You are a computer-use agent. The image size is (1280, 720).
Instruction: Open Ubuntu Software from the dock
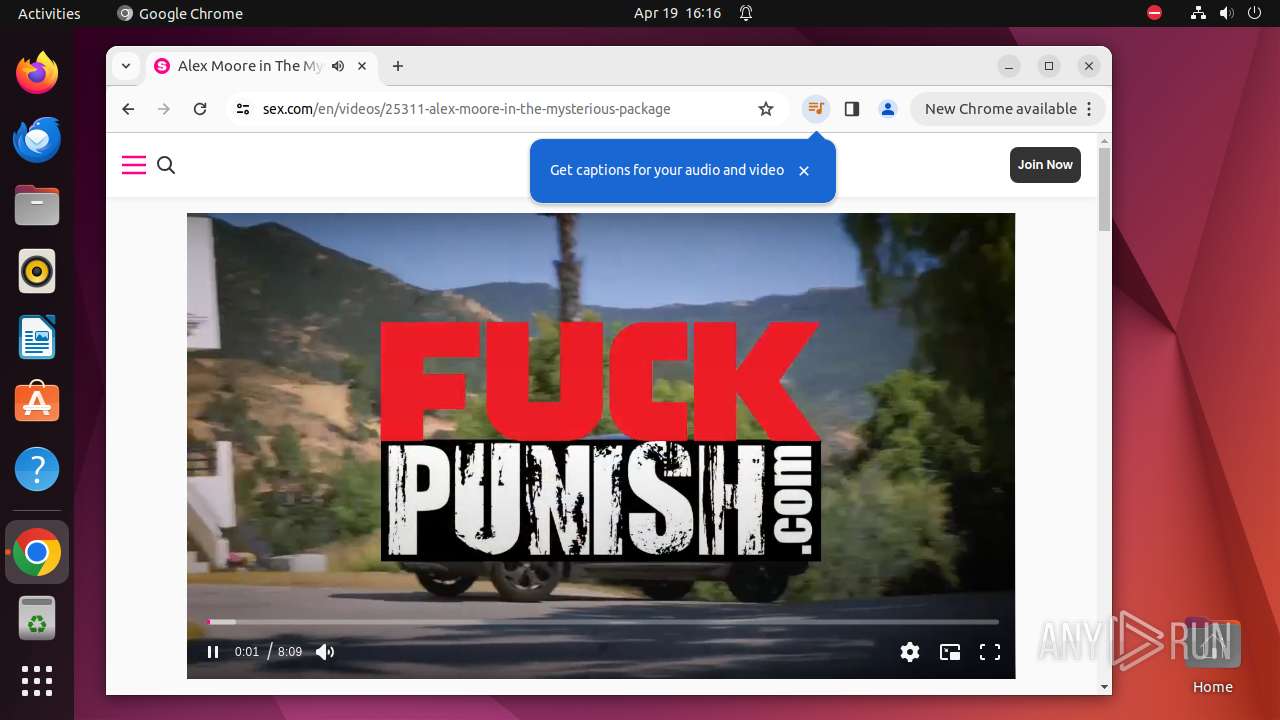click(37, 403)
